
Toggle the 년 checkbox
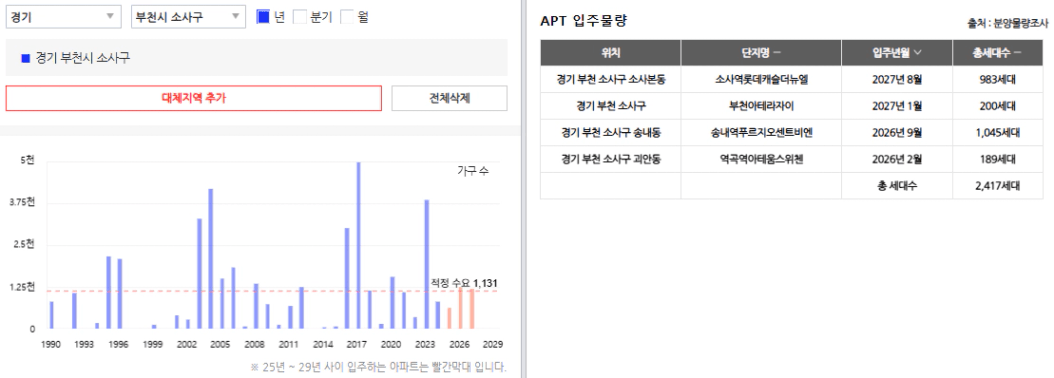point(264,17)
